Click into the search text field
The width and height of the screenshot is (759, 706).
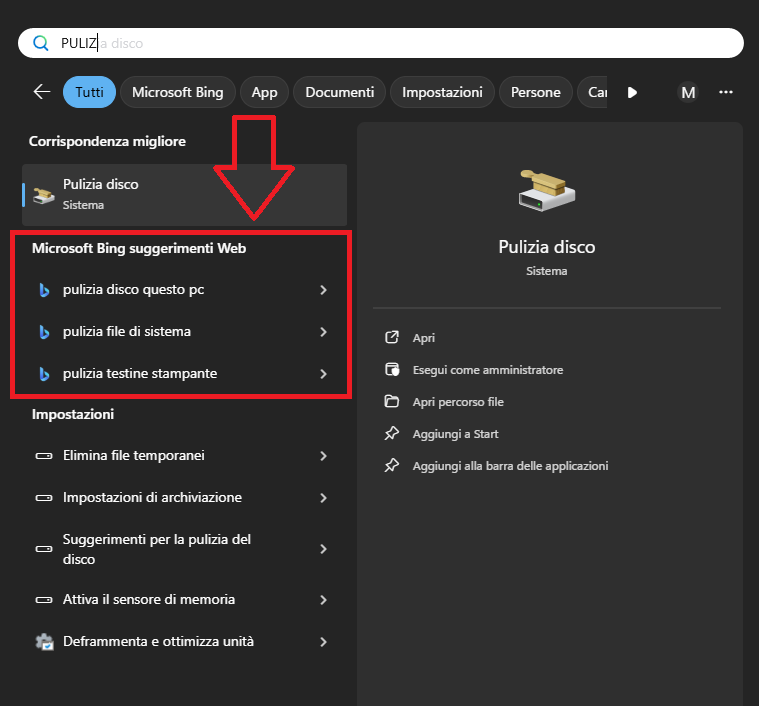pyautogui.click(x=380, y=43)
